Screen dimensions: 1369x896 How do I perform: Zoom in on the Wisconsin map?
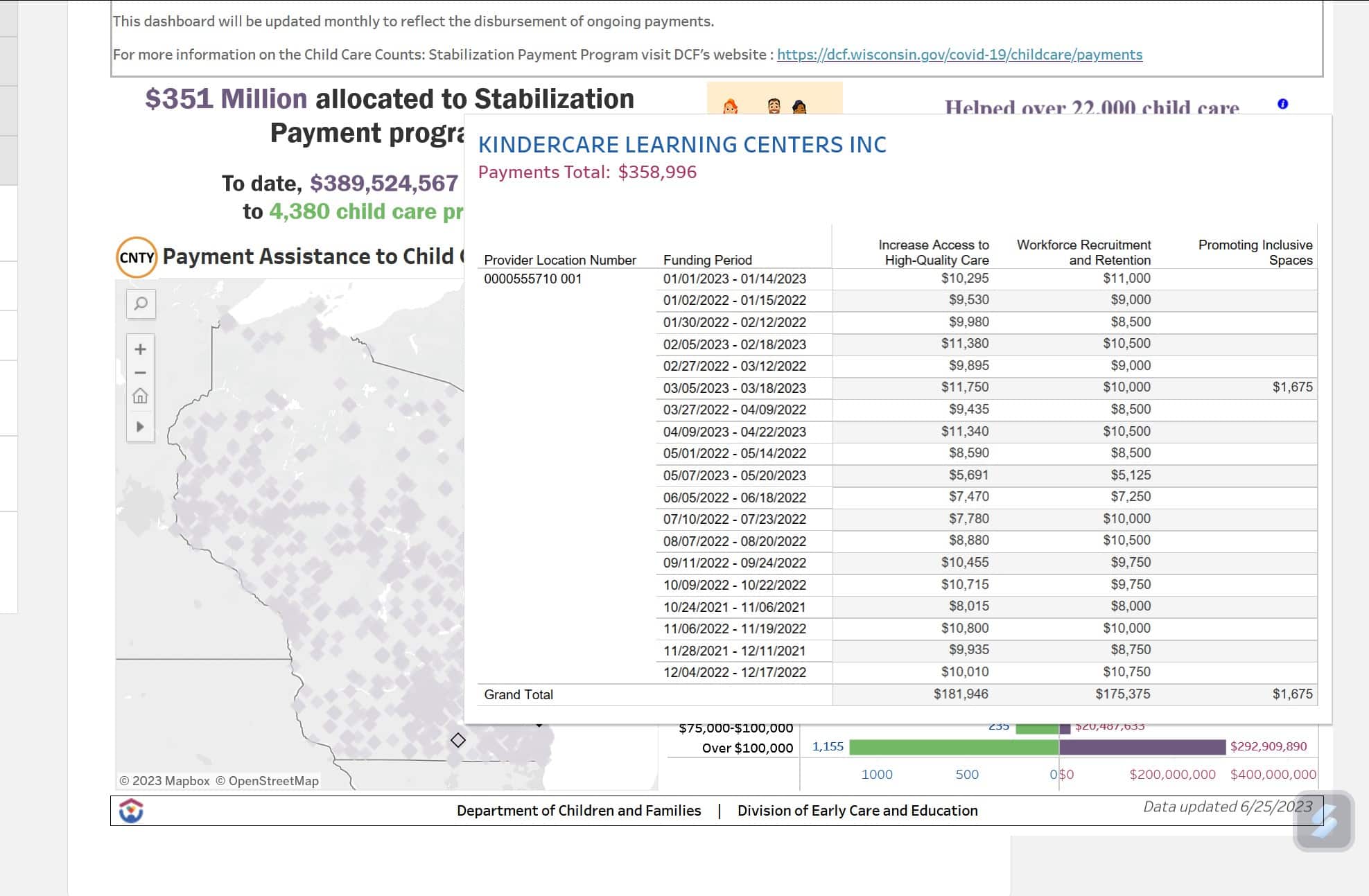(x=140, y=349)
